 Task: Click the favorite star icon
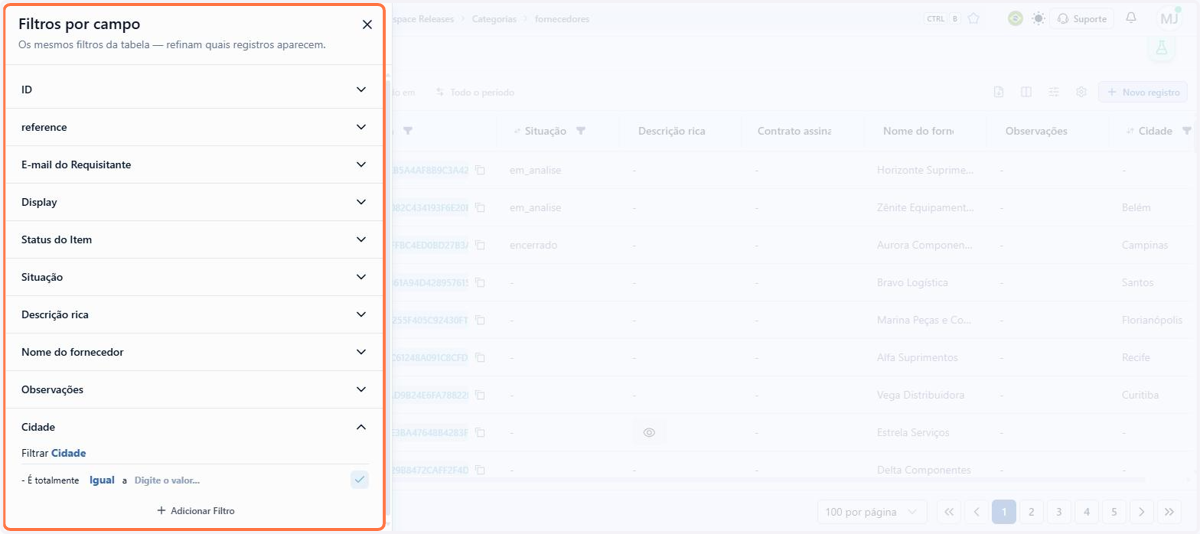point(974,18)
